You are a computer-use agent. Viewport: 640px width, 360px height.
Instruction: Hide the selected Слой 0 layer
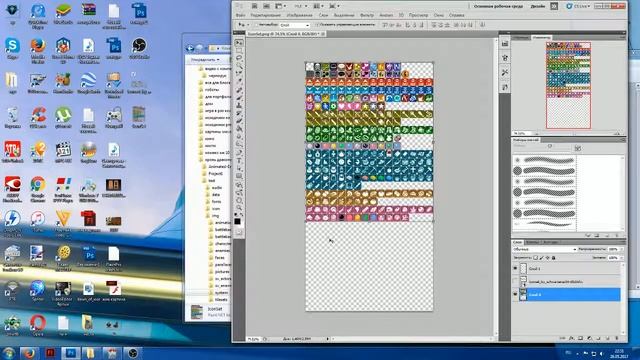[515, 294]
